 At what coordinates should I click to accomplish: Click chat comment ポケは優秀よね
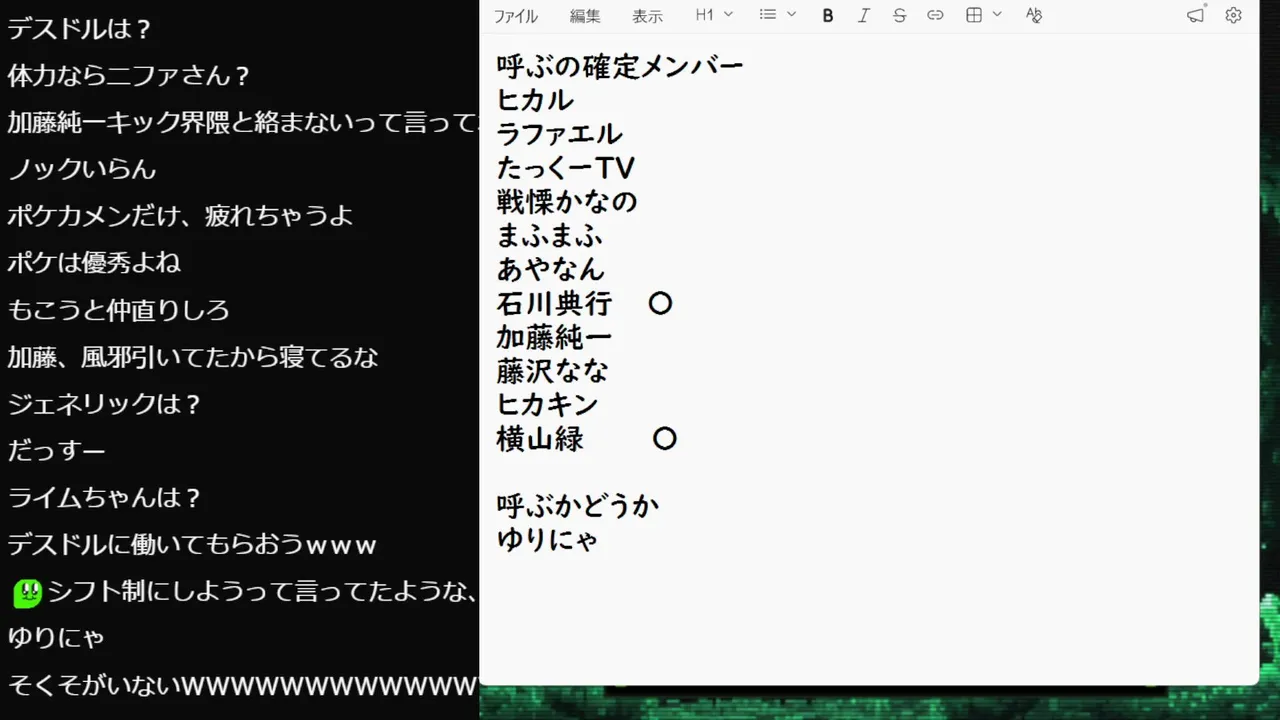pos(94,263)
